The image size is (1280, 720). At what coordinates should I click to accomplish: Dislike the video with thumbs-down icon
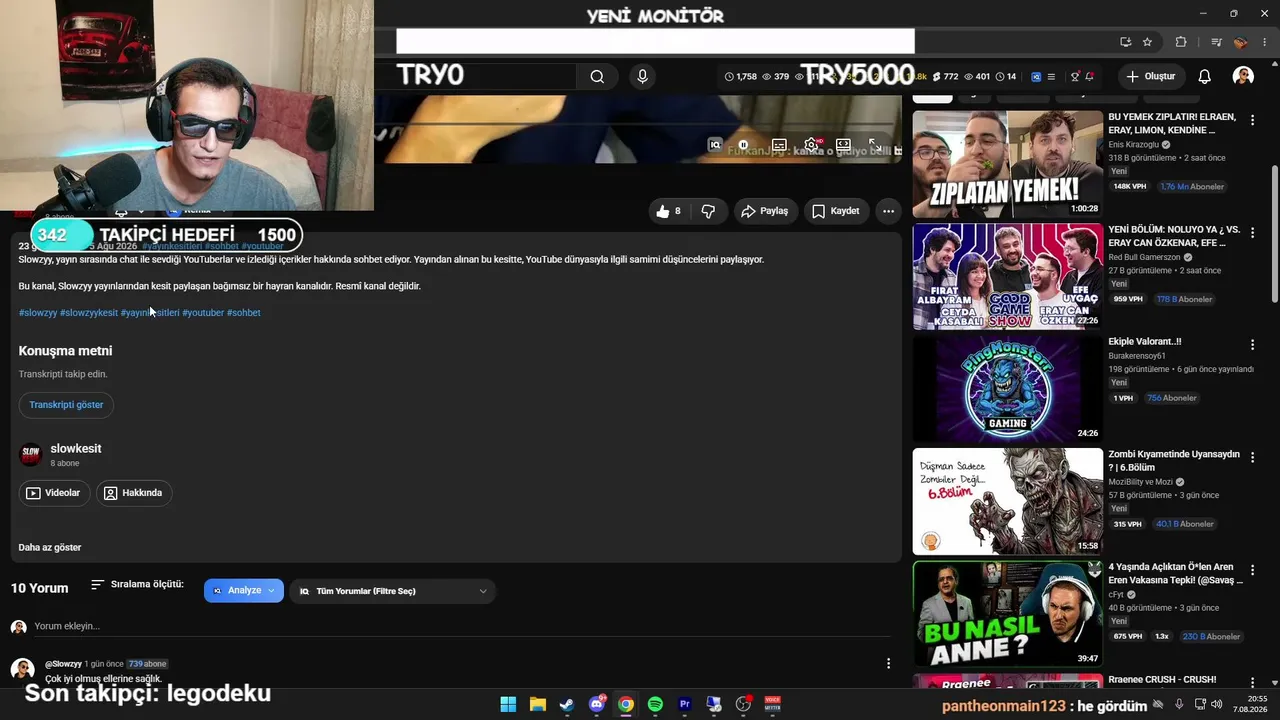point(708,211)
